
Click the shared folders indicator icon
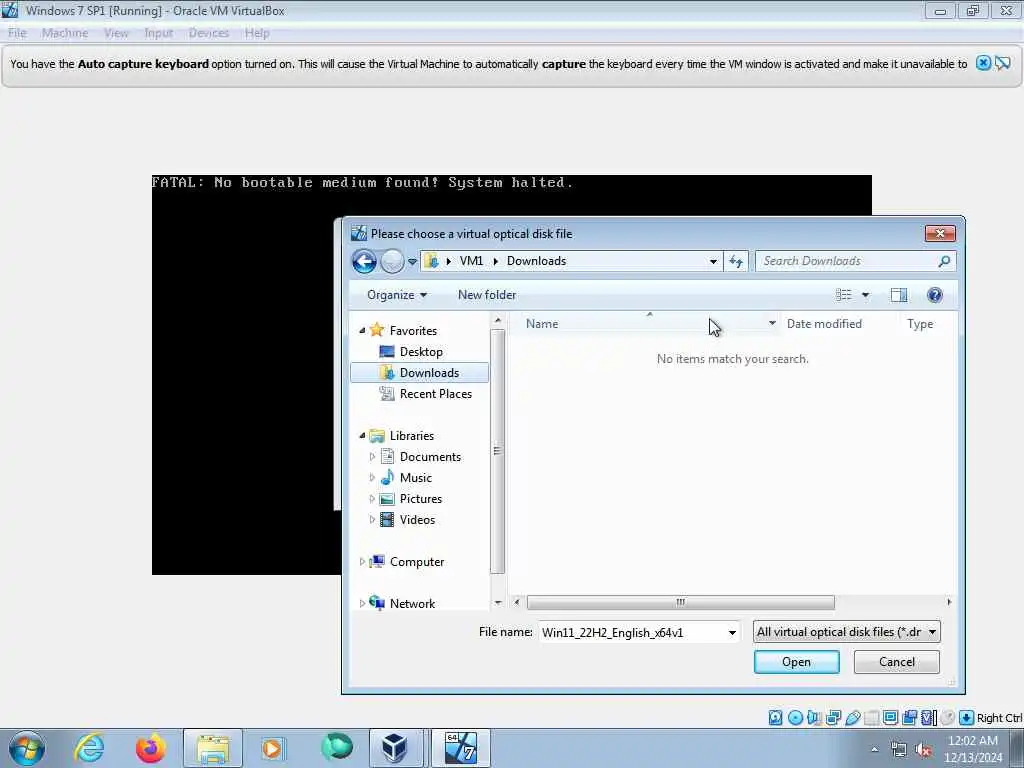[872, 718]
